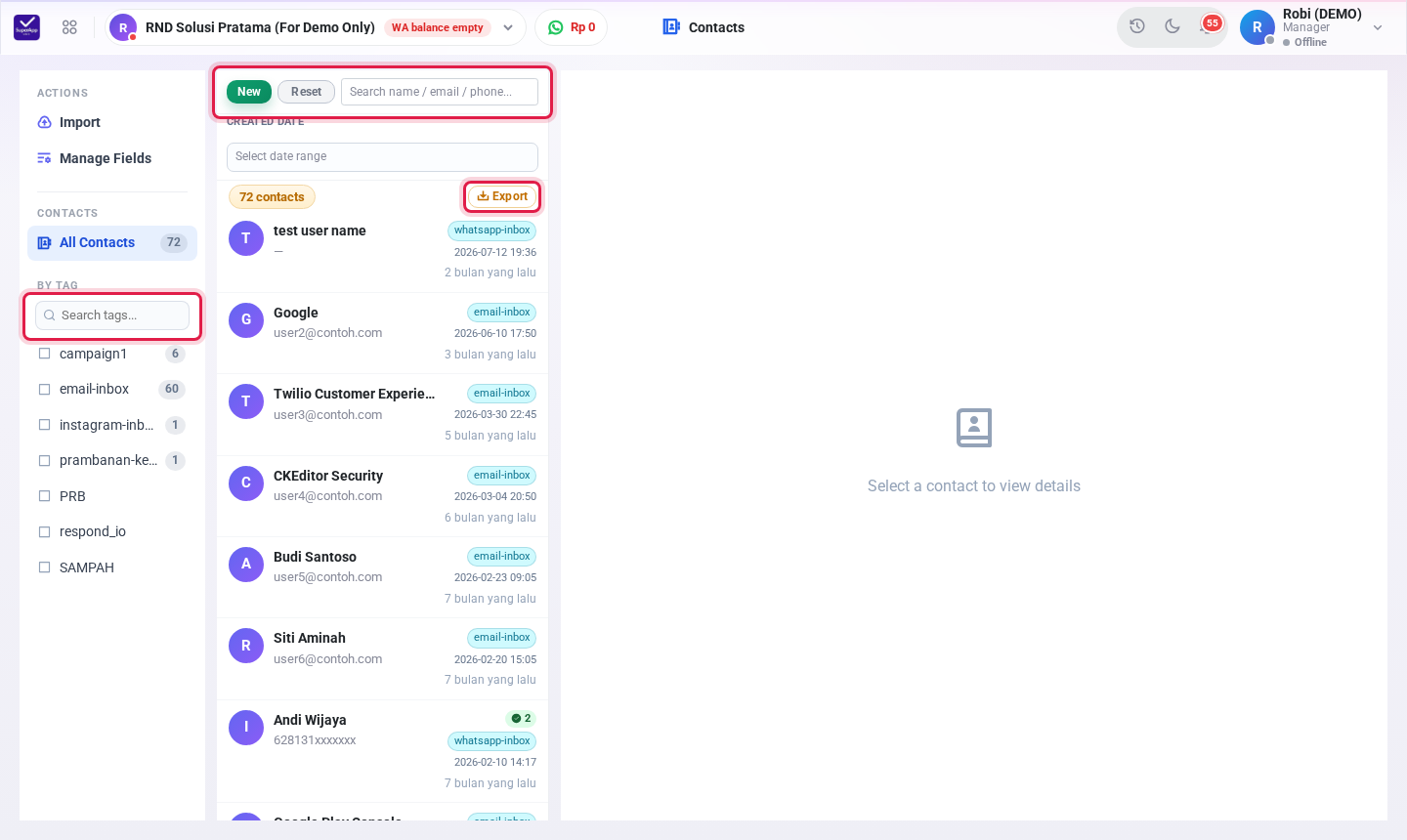This screenshot has width=1407, height=840.
Task: Check the respond_io tag checkbox
Action: pyautogui.click(x=44, y=531)
